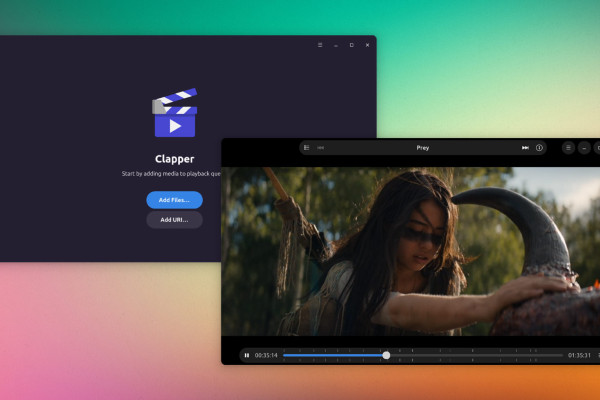600x400 pixels.
Task: Open the hamburger menu in Clapper start window
Action: (320, 45)
